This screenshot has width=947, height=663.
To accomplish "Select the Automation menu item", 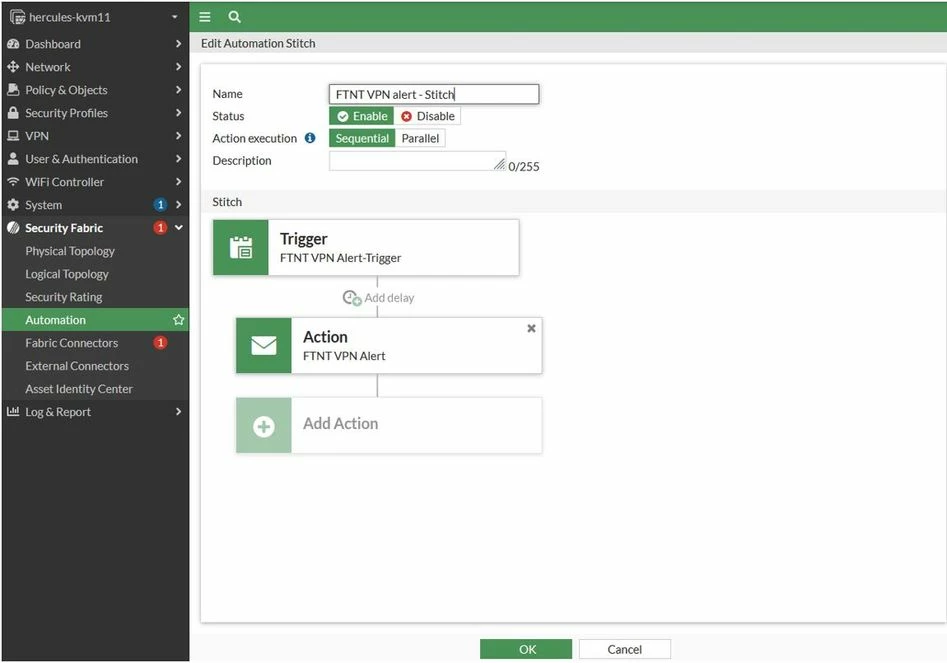I will (95, 319).
